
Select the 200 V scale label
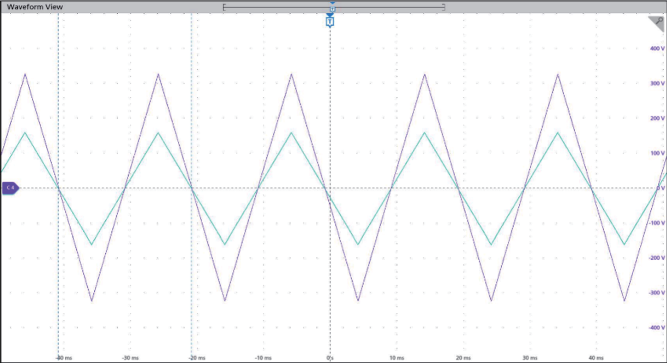click(x=657, y=118)
